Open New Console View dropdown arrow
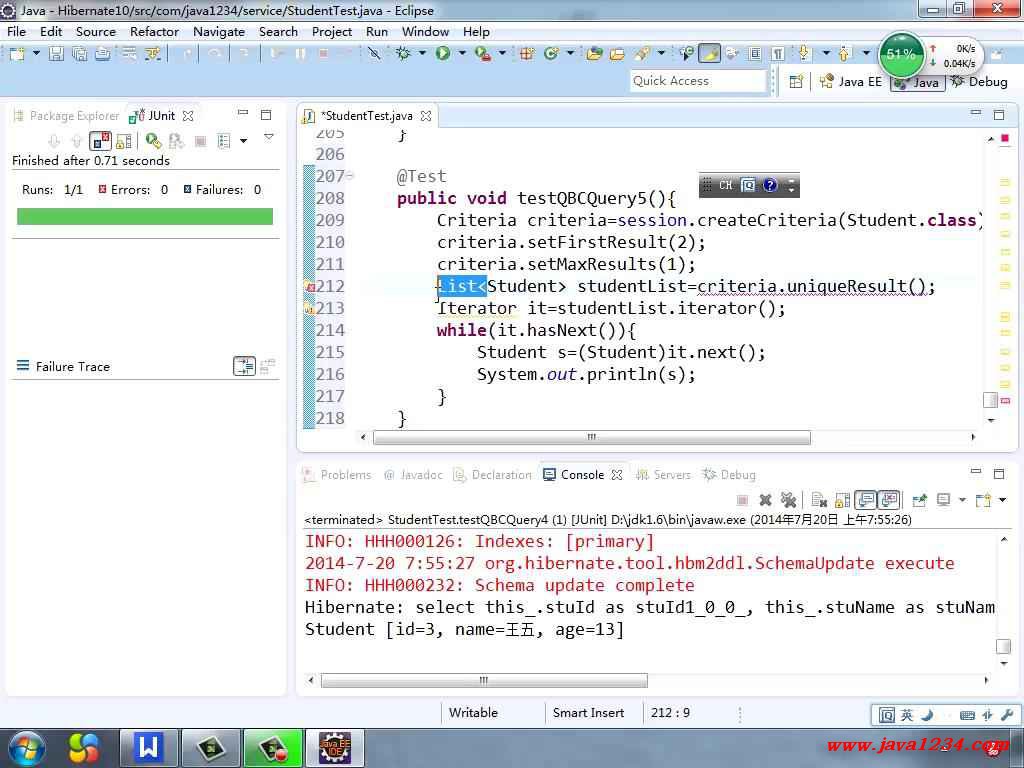1024x768 pixels. 1002,500
